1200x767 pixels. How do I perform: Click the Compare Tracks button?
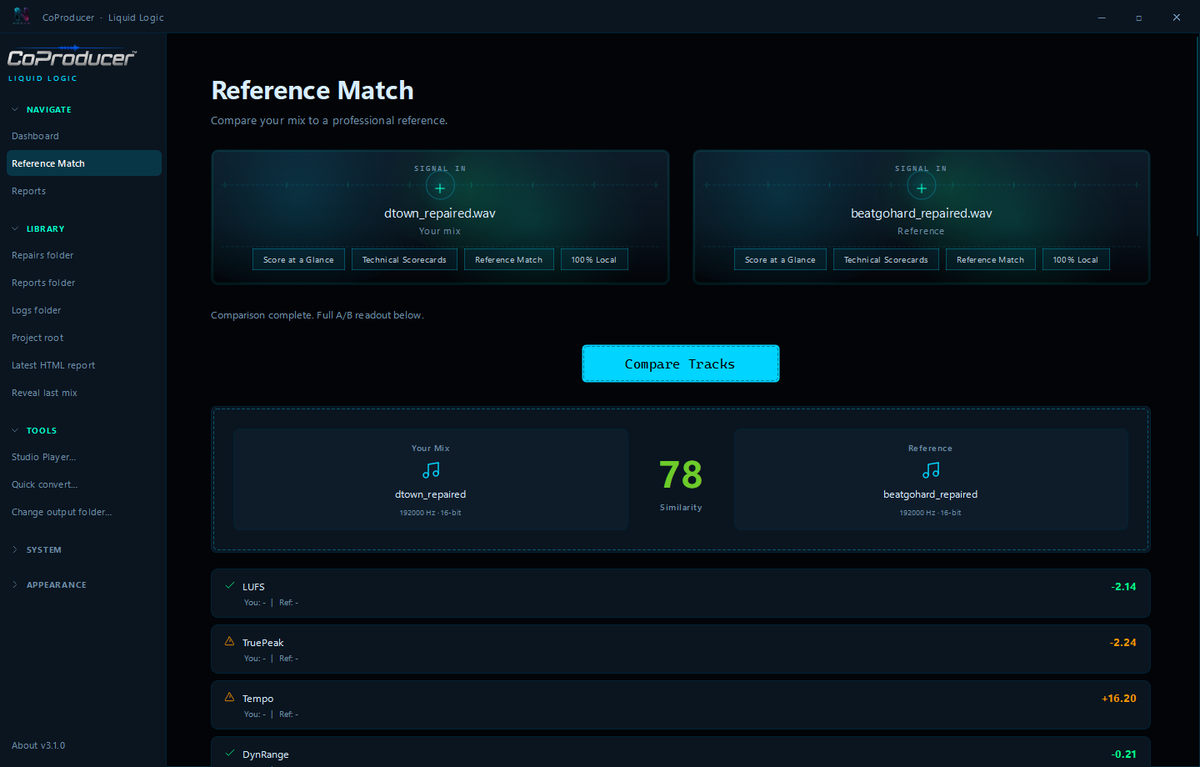coord(680,364)
